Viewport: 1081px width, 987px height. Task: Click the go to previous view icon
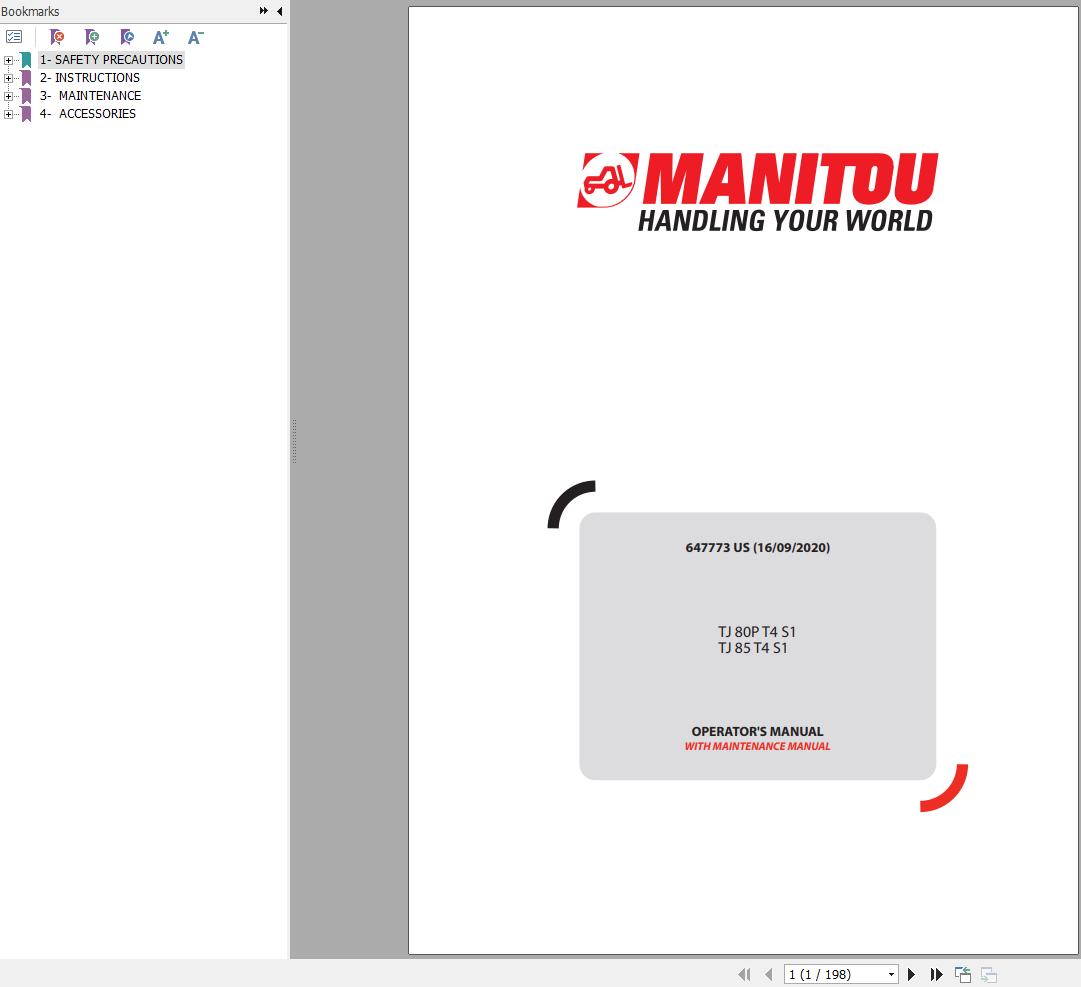coord(963,974)
